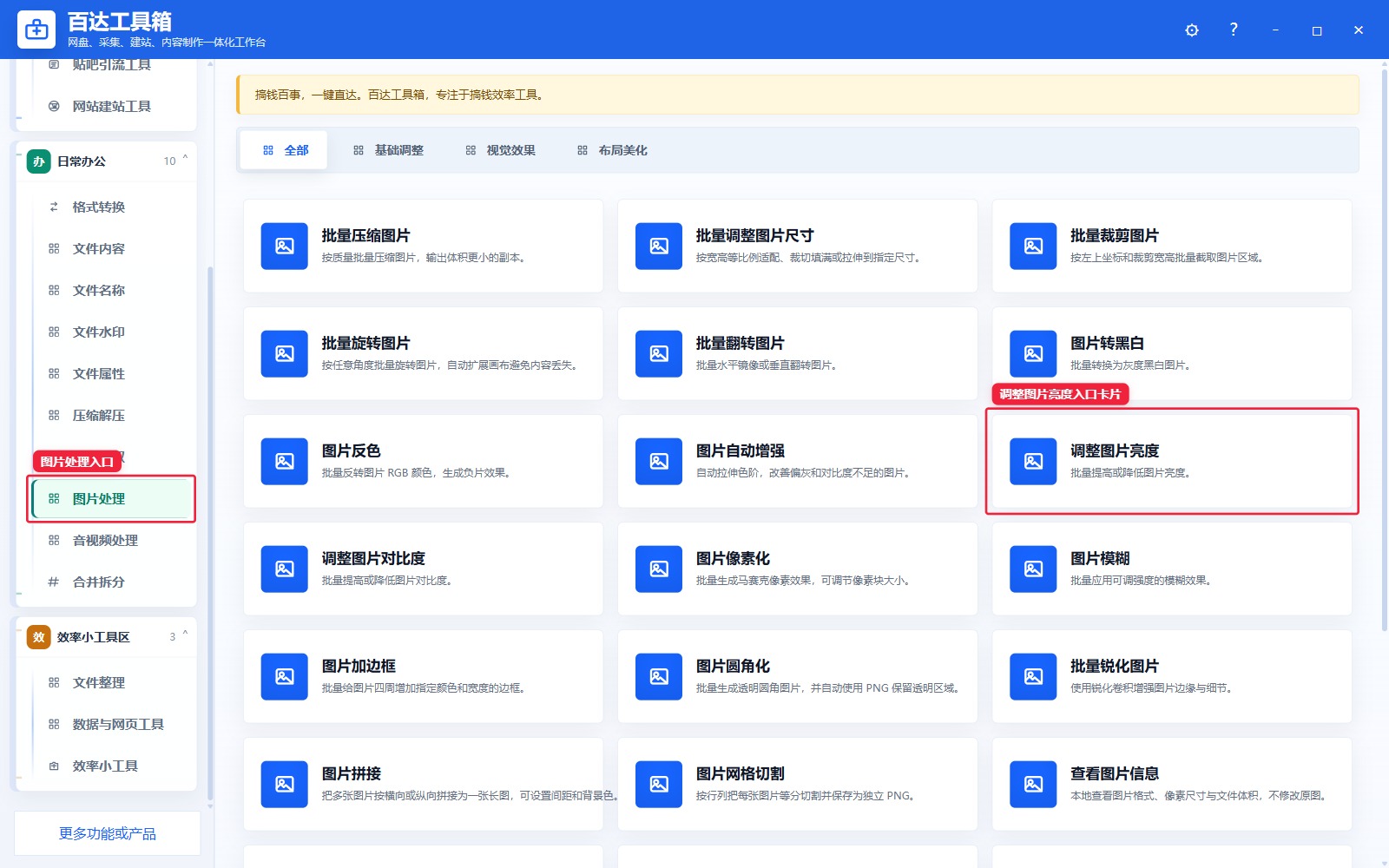Viewport: 1389px width, 868px height.
Task: Open the 图片模糊 tool title
Action: pyautogui.click(x=1100, y=559)
